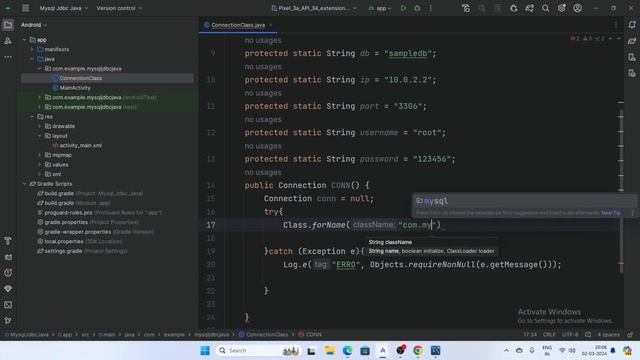Viewport: 640px width, 360px height.
Task: Collapse the java folder
Action: pos(32,59)
